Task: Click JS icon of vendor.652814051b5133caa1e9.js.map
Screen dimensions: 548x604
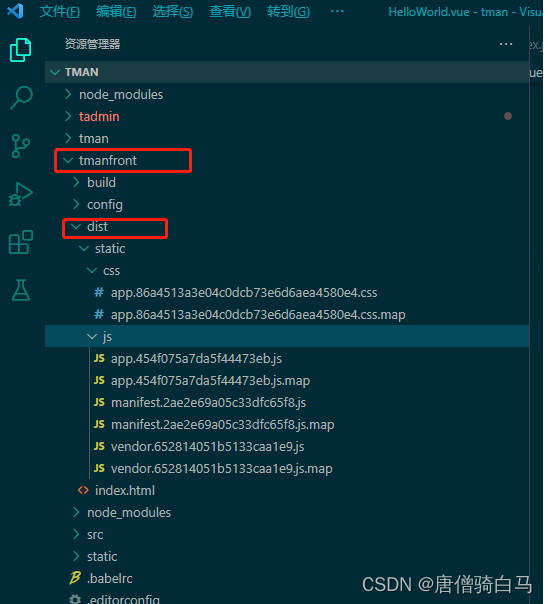Action: (99, 468)
